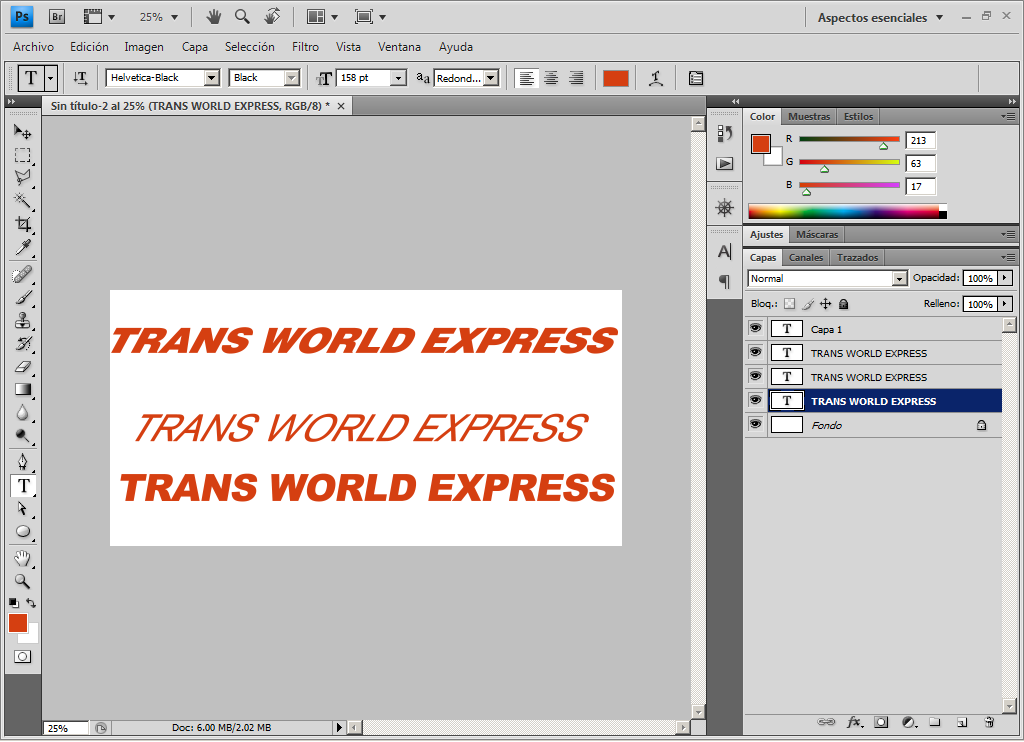Select the Eyedropper tool
The image size is (1024, 742).
(23, 248)
